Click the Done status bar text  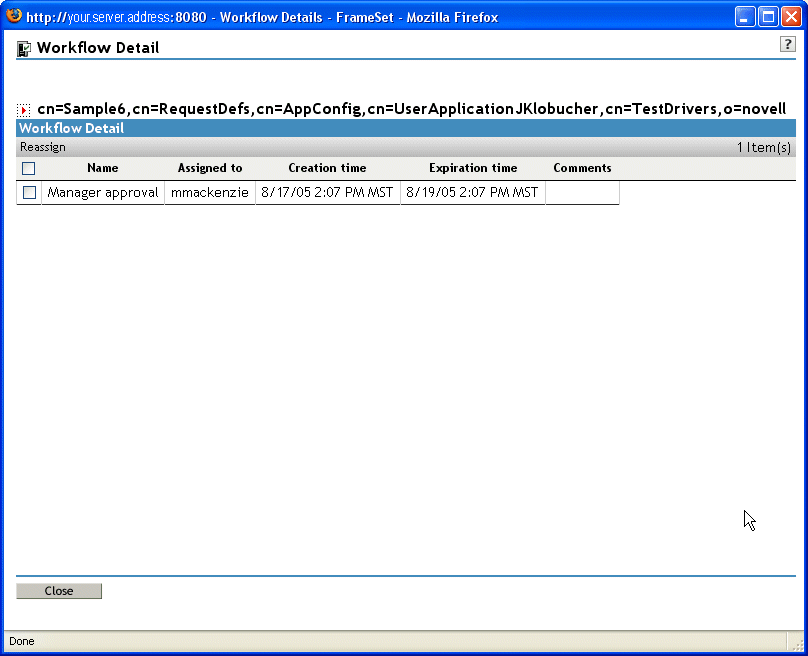(22, 641)
